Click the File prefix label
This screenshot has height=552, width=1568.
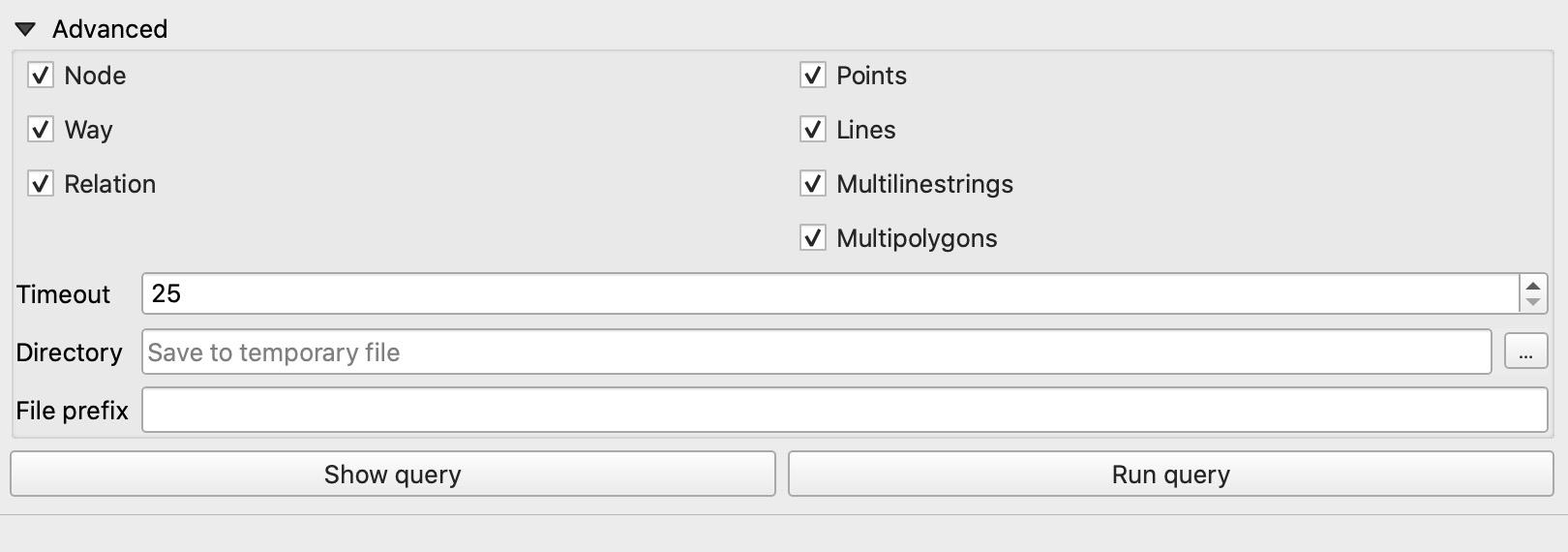click(x=72, y=411)
